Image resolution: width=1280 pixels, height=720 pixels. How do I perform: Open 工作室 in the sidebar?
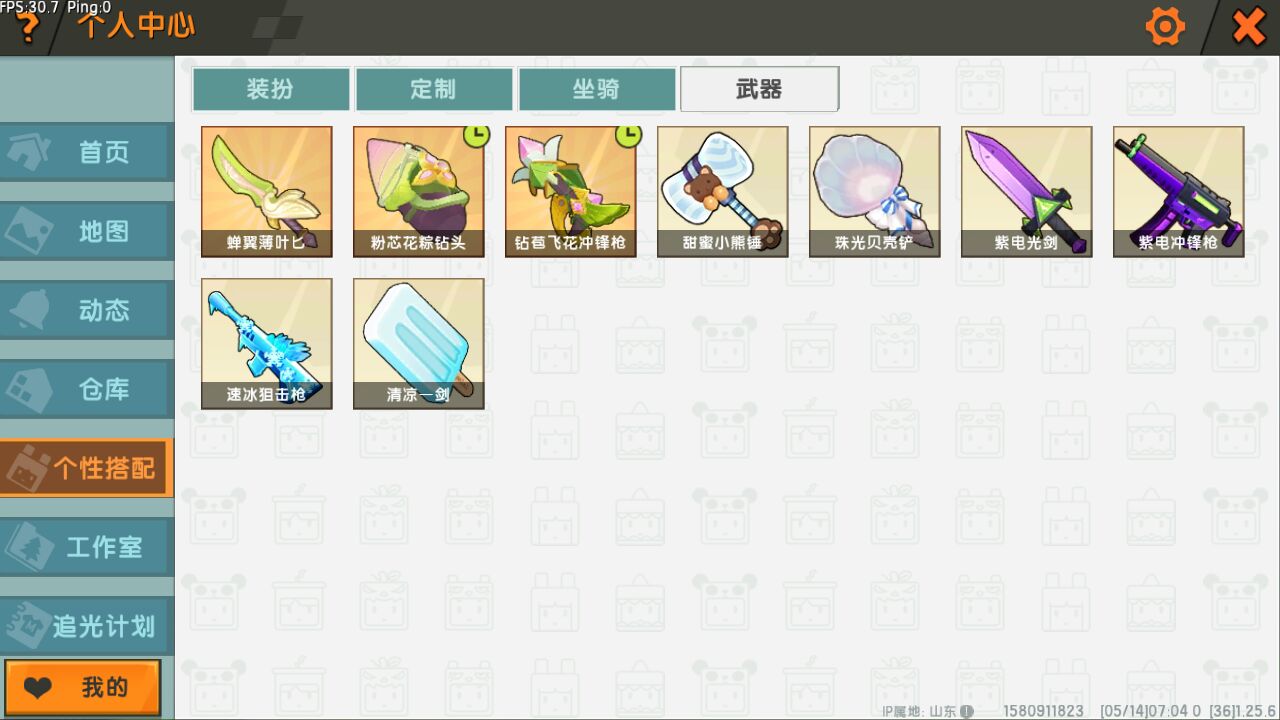(x=87, y=547)
